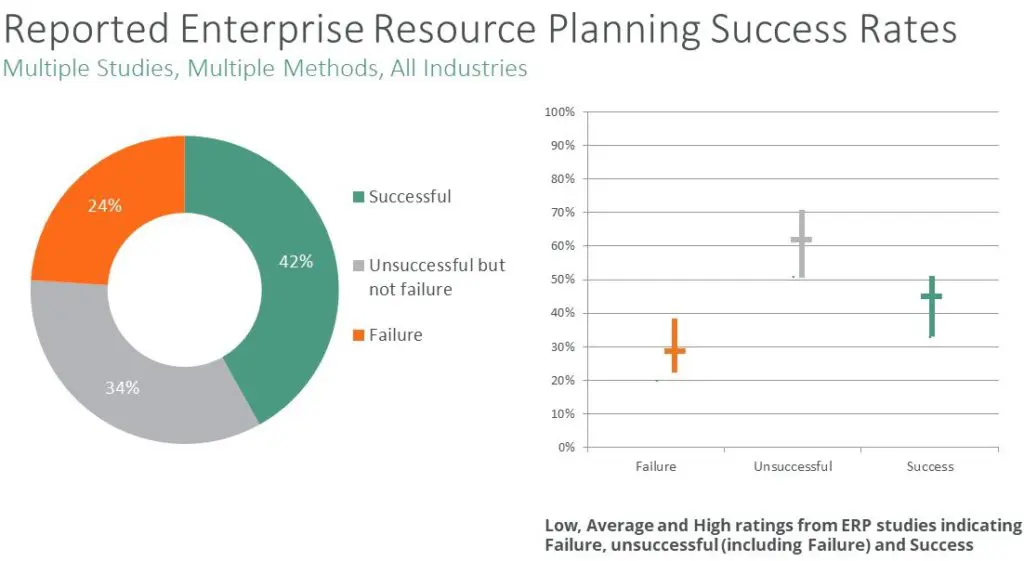Click the bold chart caption text

[783, 535]
